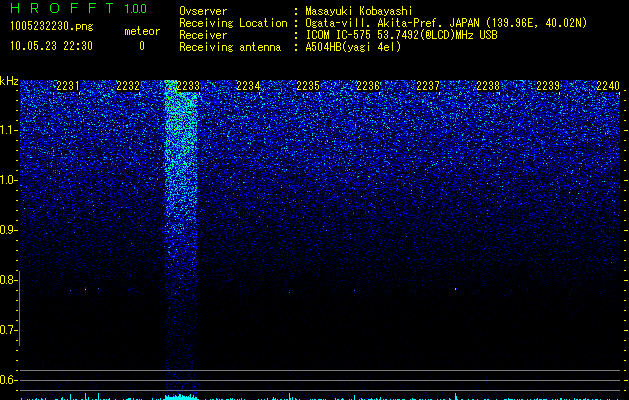Click the 2231 time marker
Screen dimensions: 629x400
[x=68, y=86]
